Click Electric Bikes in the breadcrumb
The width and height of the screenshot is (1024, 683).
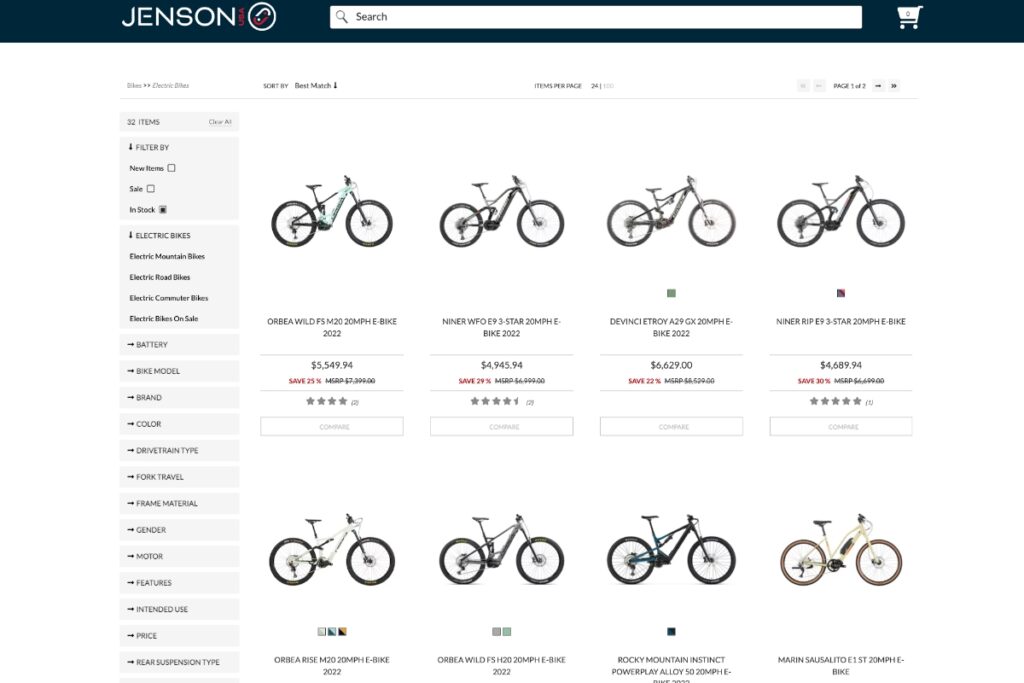click(x=170, y=86)
